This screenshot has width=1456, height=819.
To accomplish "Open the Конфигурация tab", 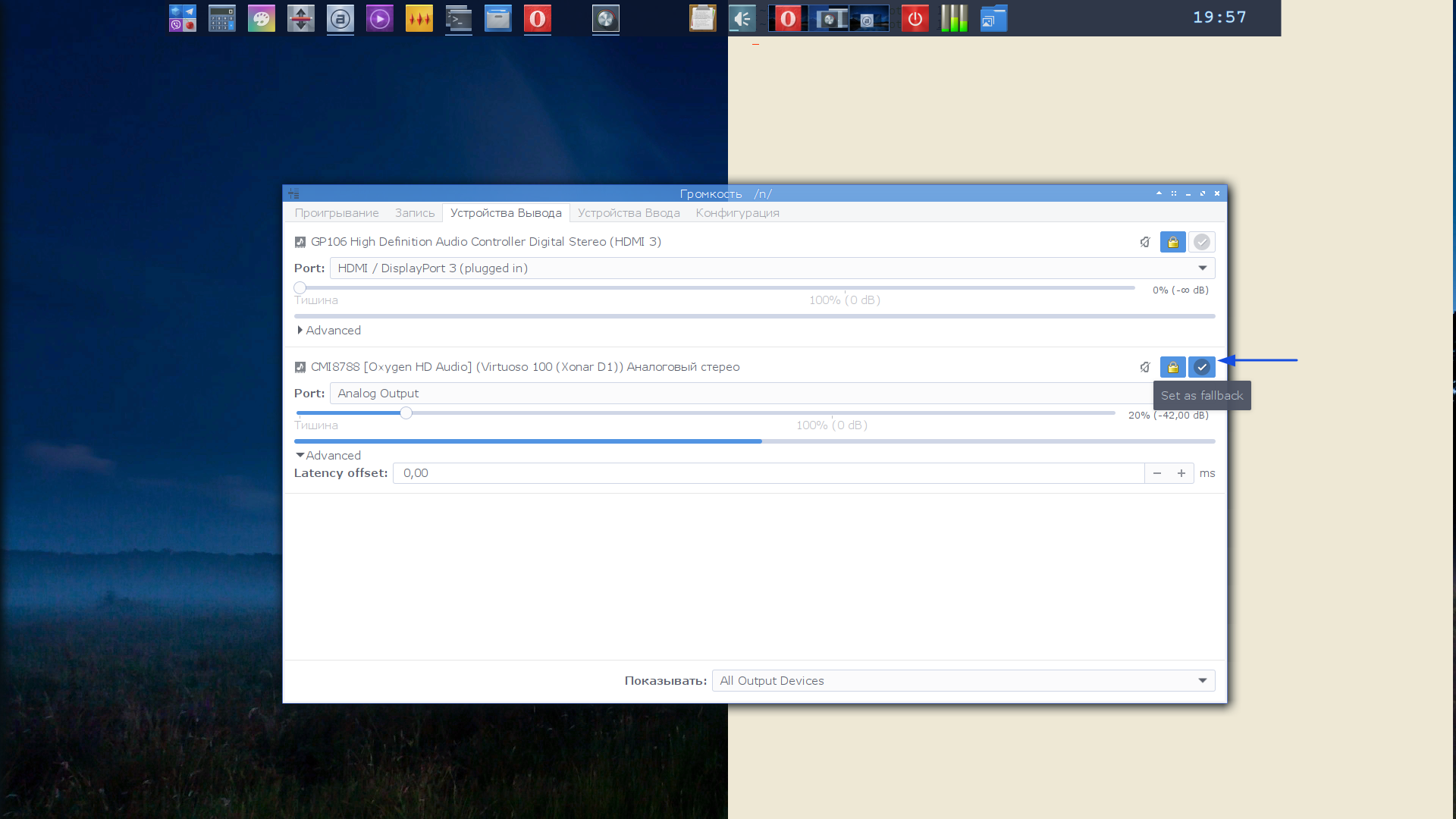I will pyautogui.click(x=738, y=213).
